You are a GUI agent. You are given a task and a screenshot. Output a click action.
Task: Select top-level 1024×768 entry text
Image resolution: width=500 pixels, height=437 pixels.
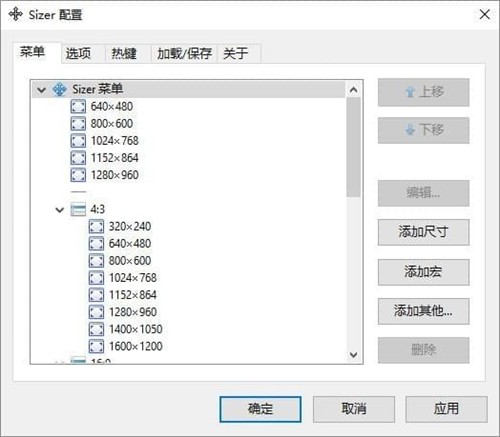point(115,141)
